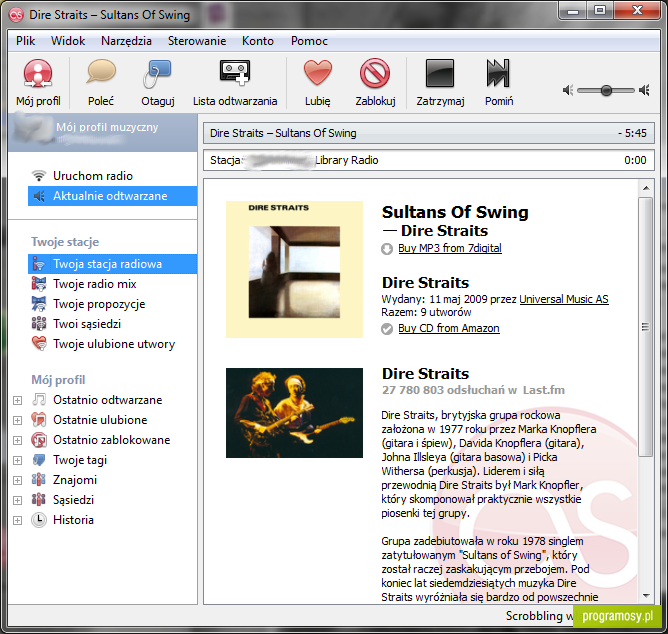The height and width of the screenshot is (634, 668).
Task: Click the track progress bar showing -5:45
Action: (x=429, y=133)
